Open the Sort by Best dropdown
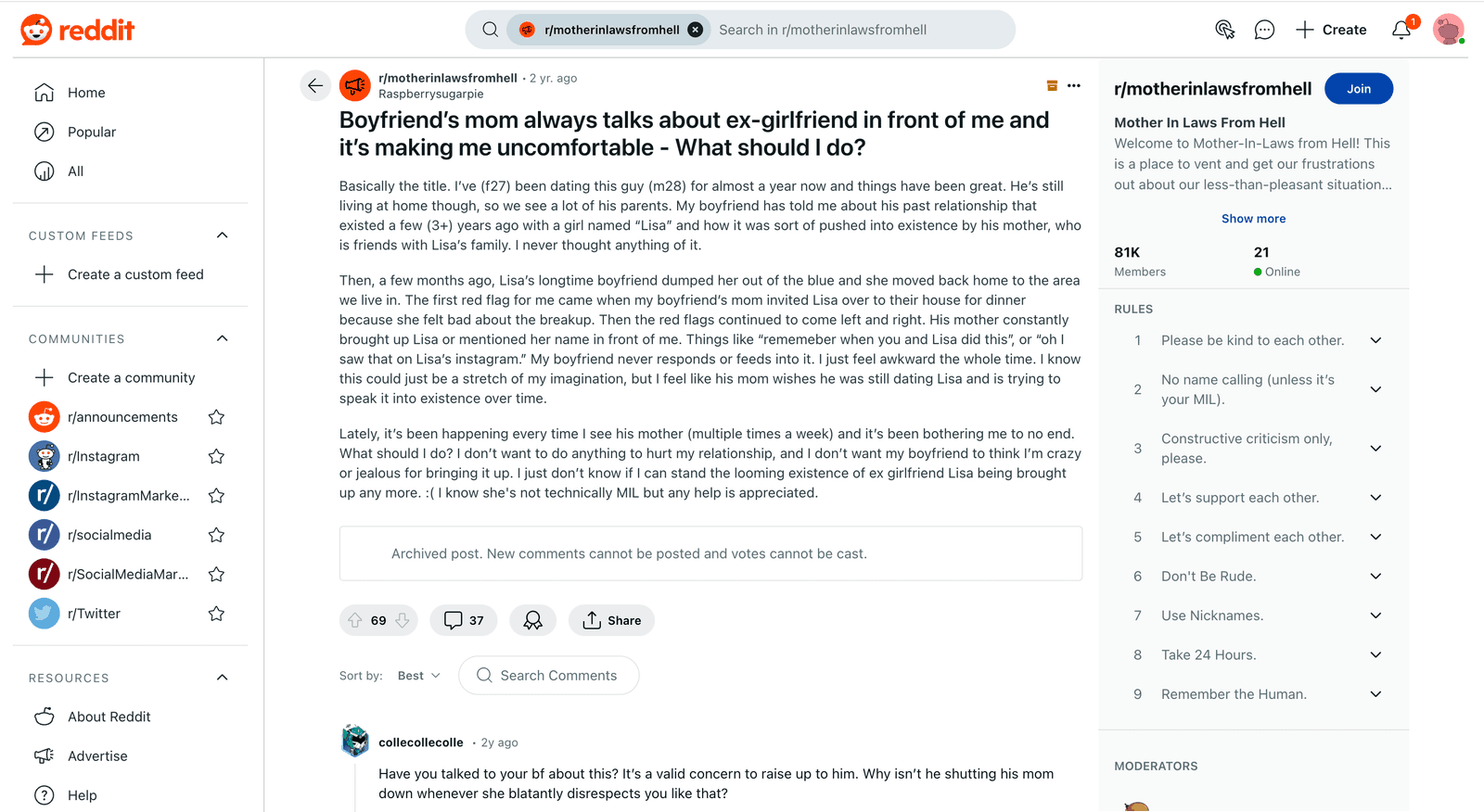The image size is (1484, 812). pos(419,676)
